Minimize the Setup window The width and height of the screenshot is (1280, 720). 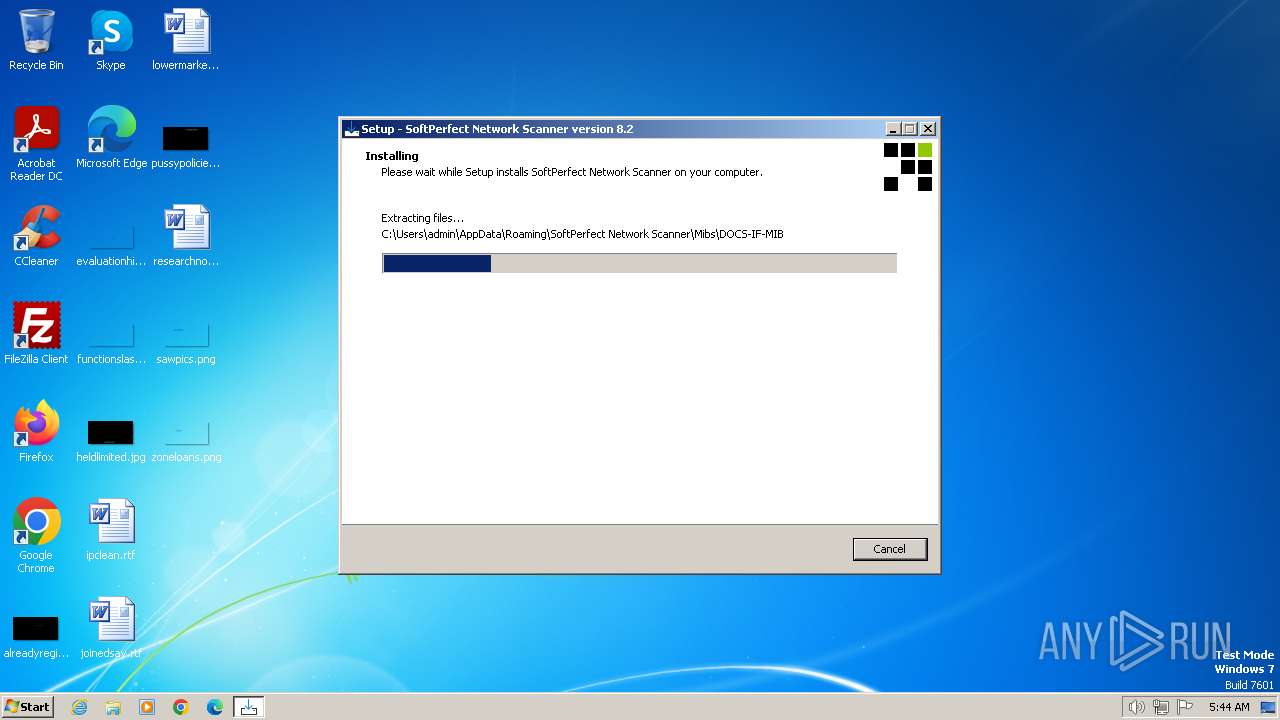(x=893, y=129)
